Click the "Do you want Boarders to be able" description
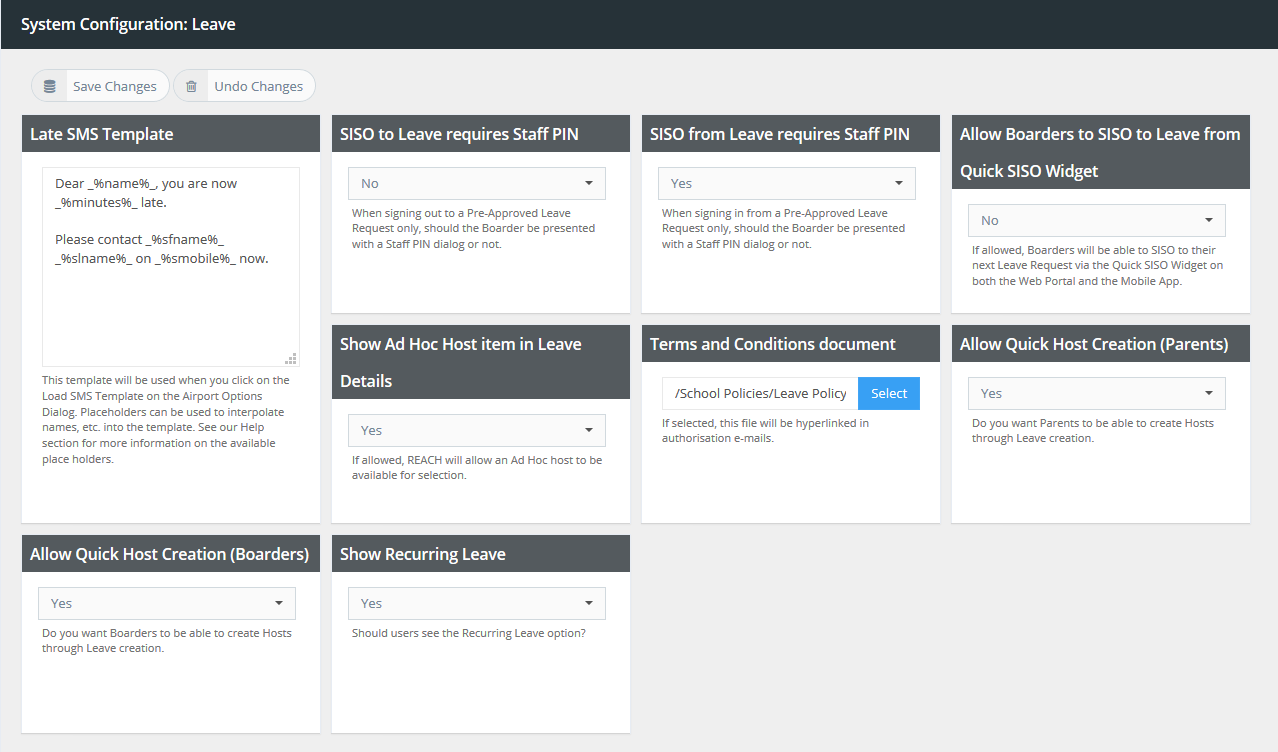 (x=167, y=640)
